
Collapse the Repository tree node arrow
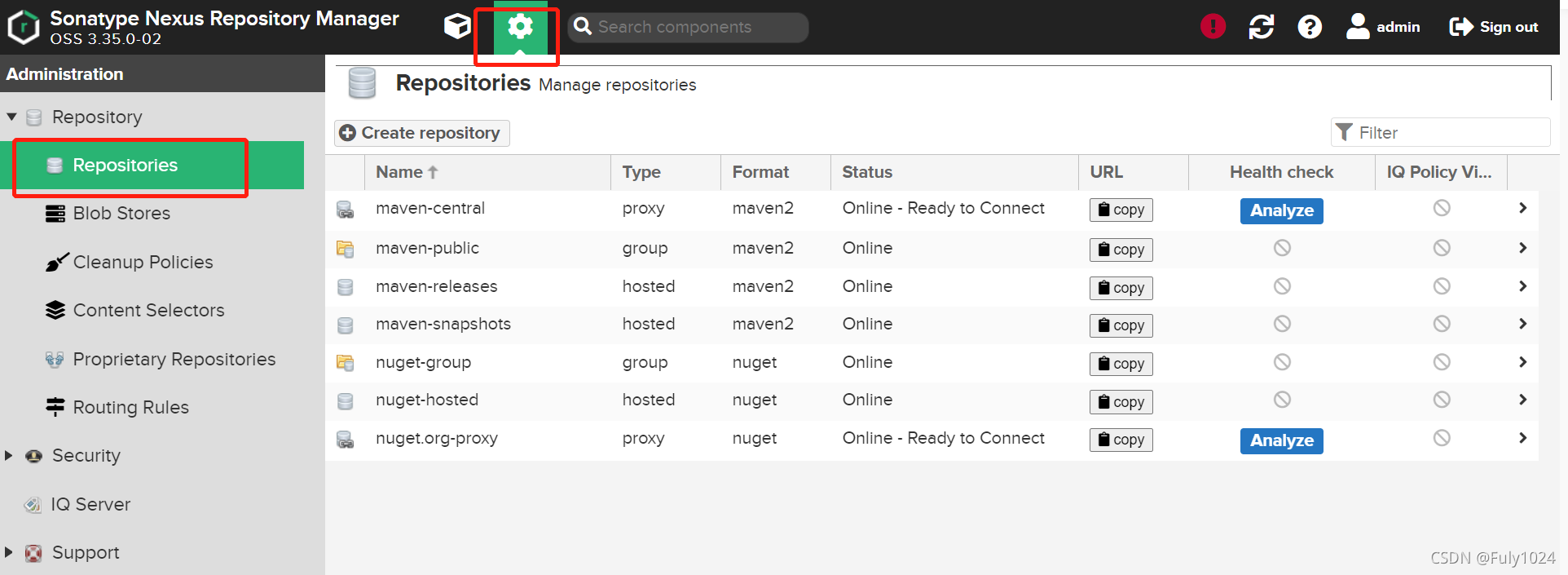coord(11,117)
